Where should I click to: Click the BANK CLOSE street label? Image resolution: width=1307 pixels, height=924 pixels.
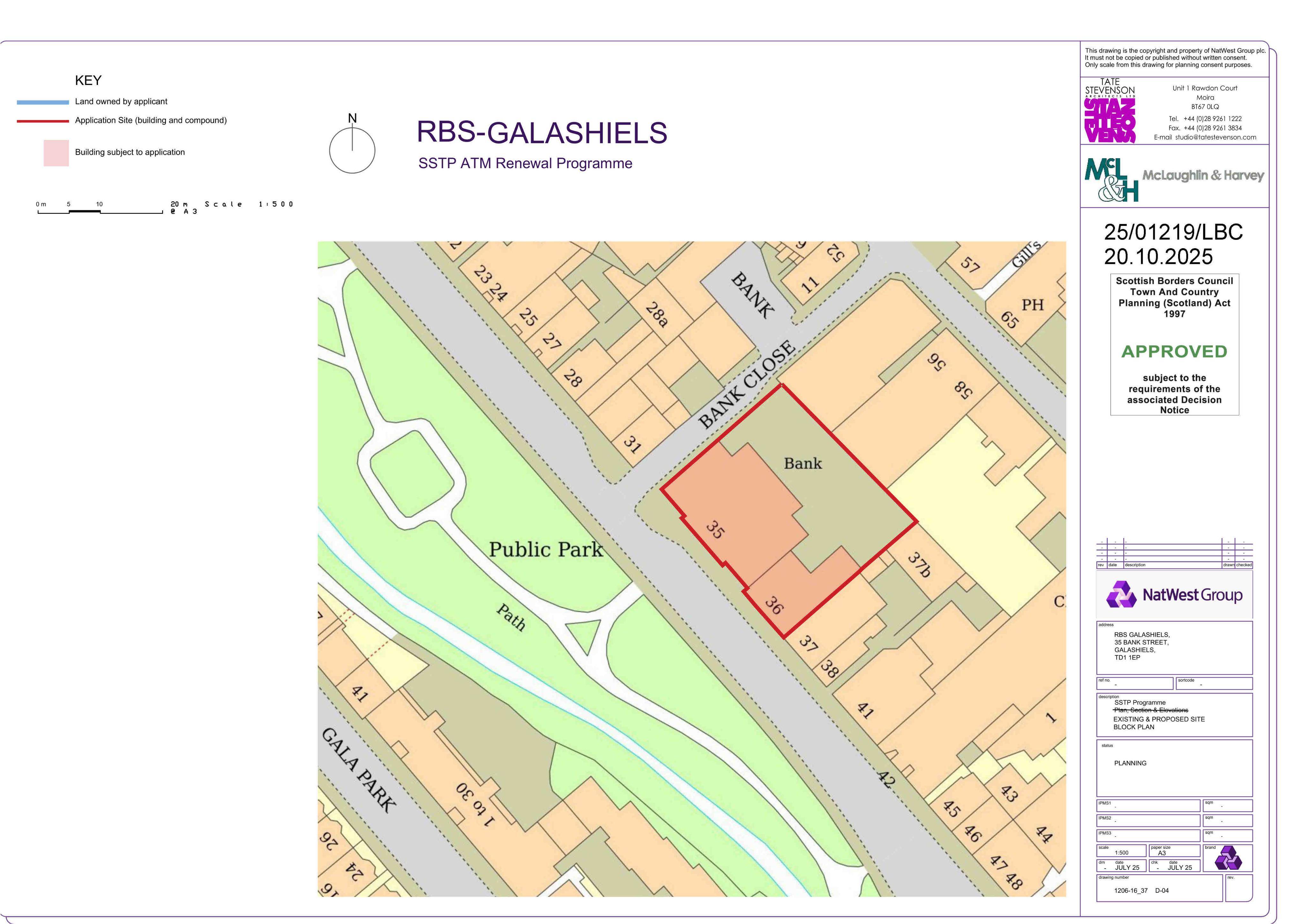pos(747,384)
